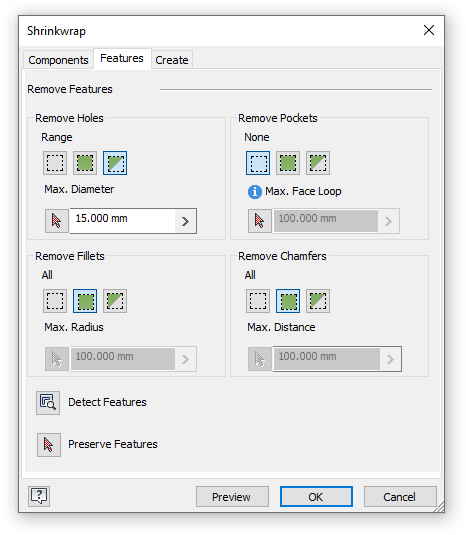Viewport: 466px width, 535px height.
Task: Click the Max. Face Loop selection arrow icon
Action: coord(260,221)
